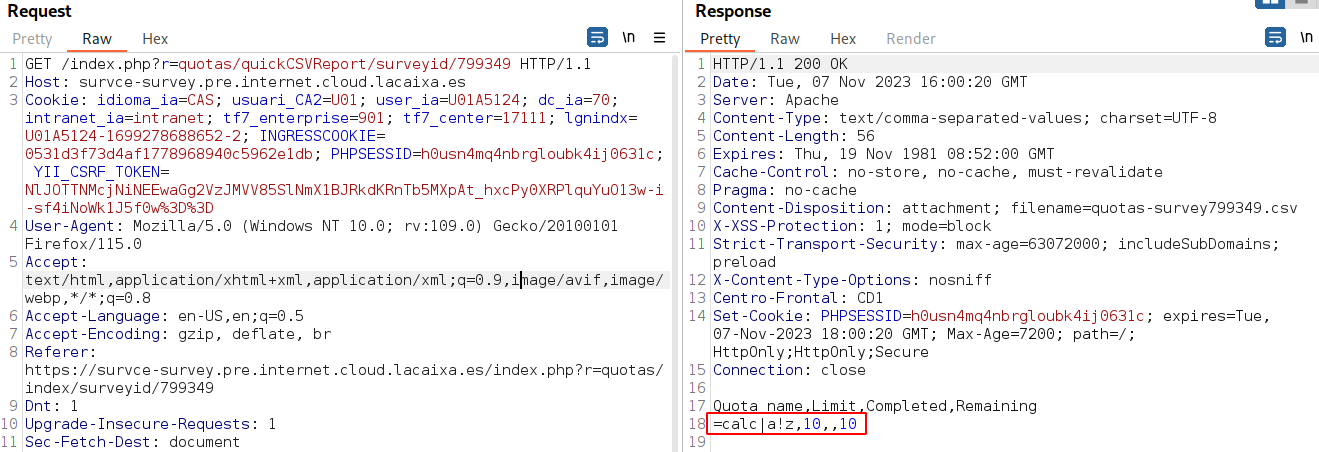The image size is (1319, 452).
Task: Open the Render tab in Response panel
Action: click(911, 39)
